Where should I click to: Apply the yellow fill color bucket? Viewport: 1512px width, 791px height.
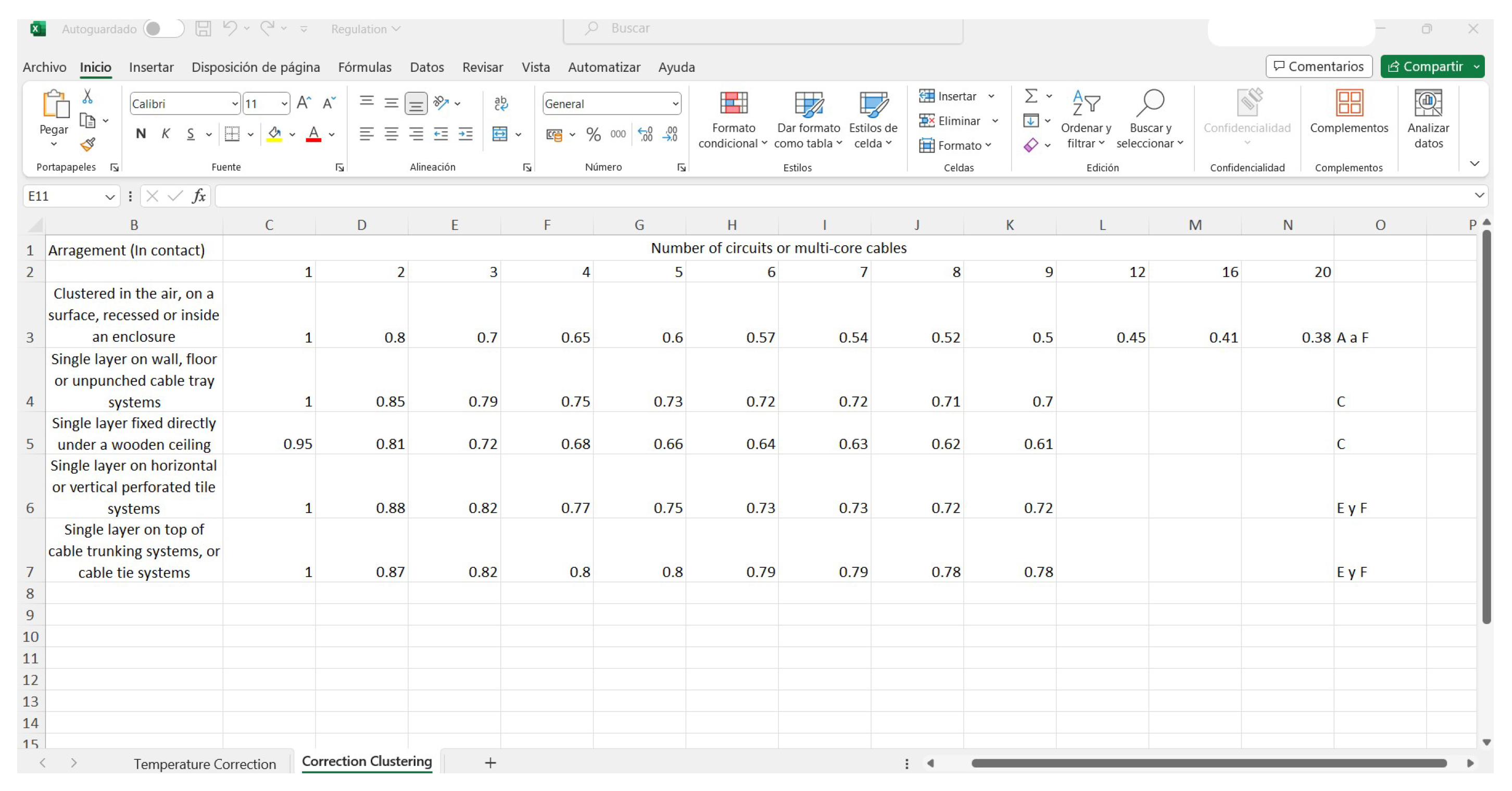274,134
